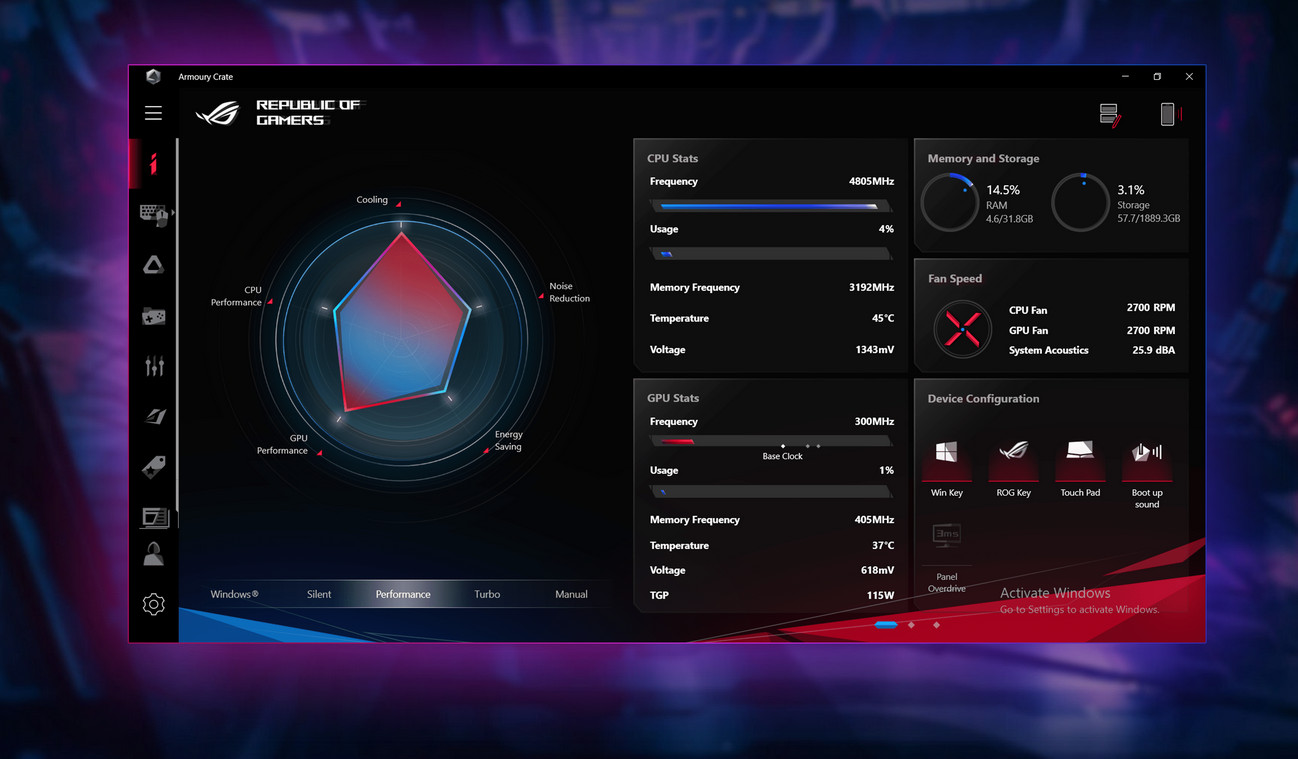Click the 25.9 dBA System Acoustics value
The width and height of the screenshot is (1298, 759).
[1153, 350]
